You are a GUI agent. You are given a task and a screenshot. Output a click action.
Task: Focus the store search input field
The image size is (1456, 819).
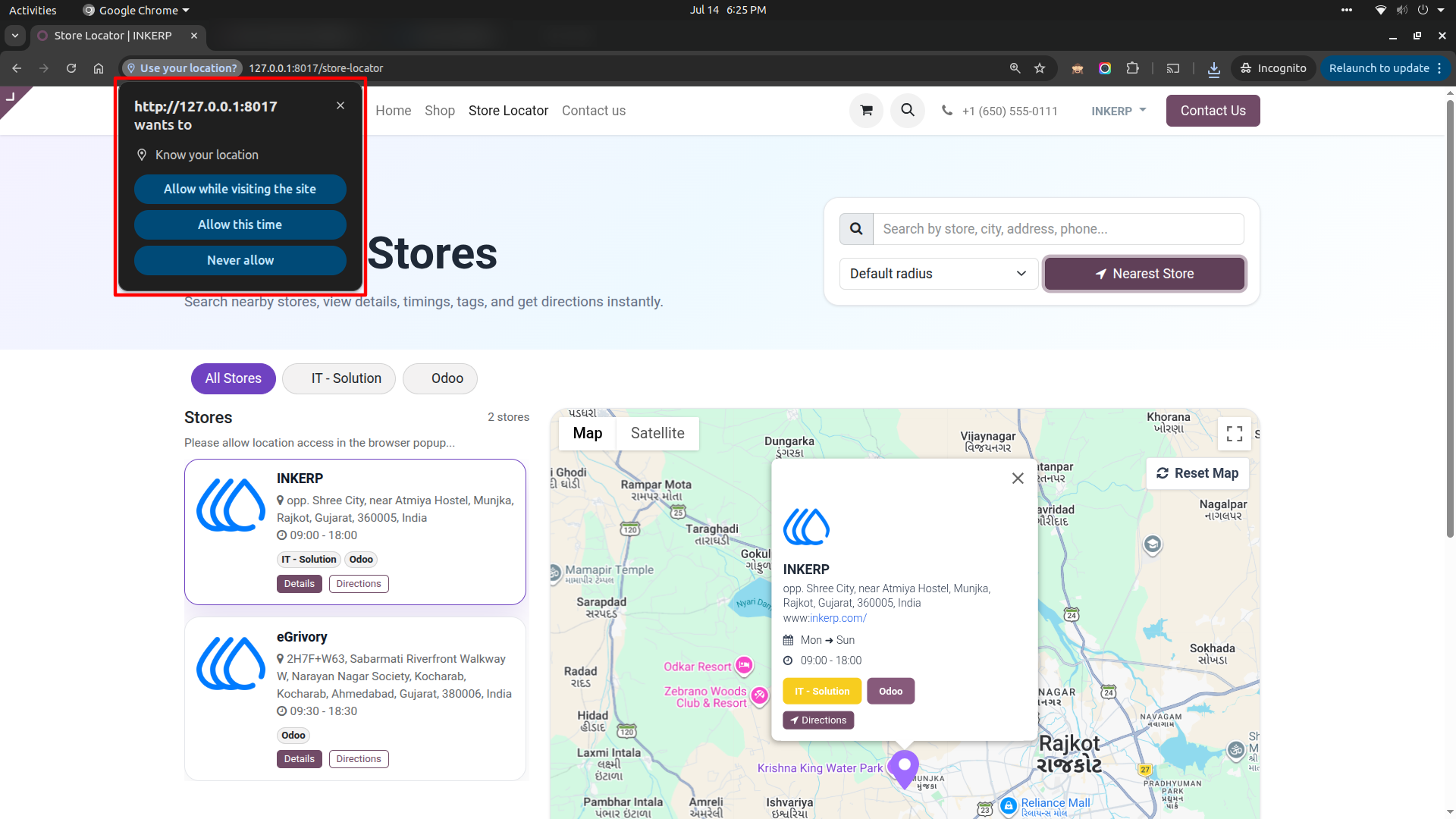(1059, 229)
